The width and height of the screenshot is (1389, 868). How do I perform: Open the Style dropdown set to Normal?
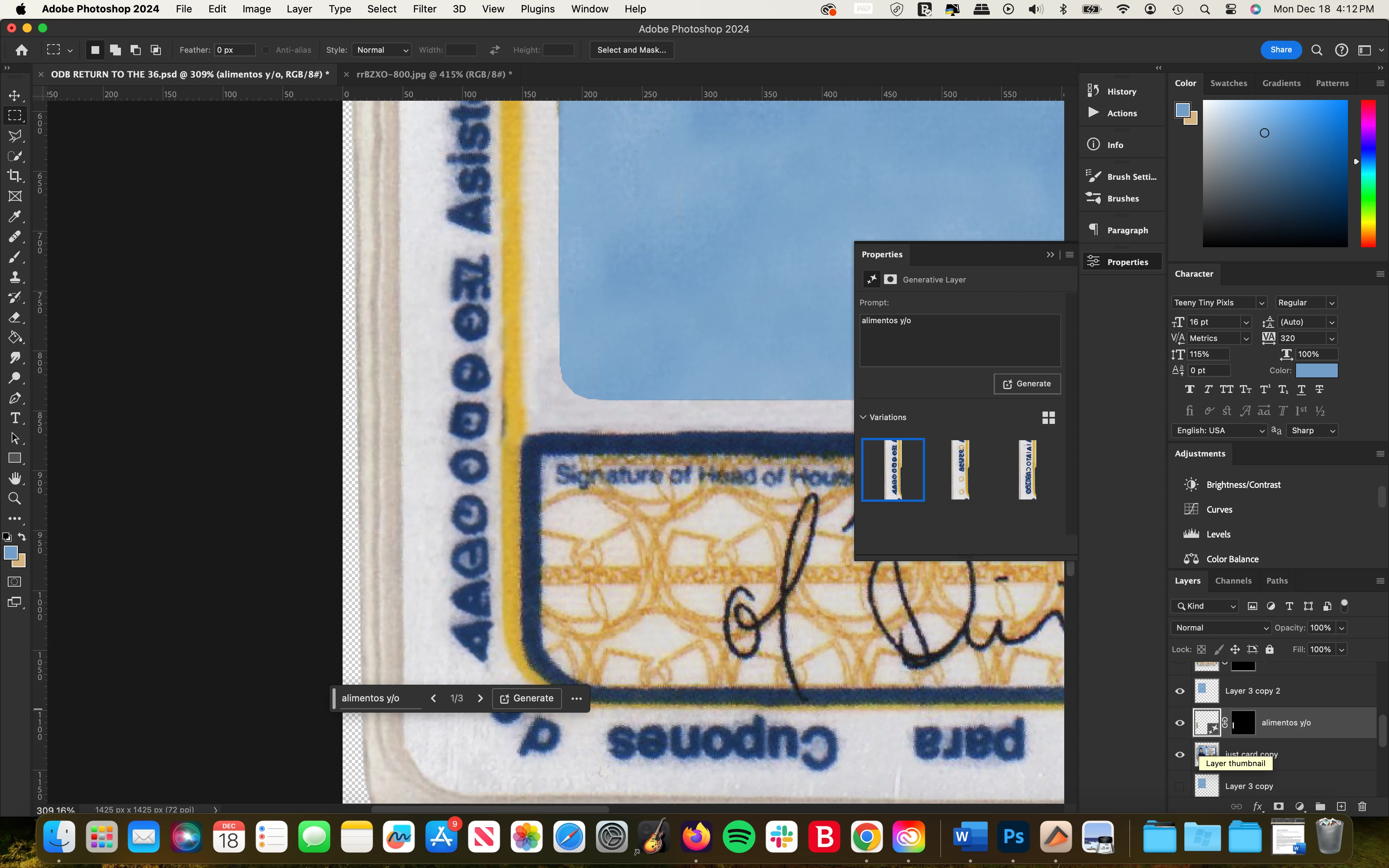(382, 50)
